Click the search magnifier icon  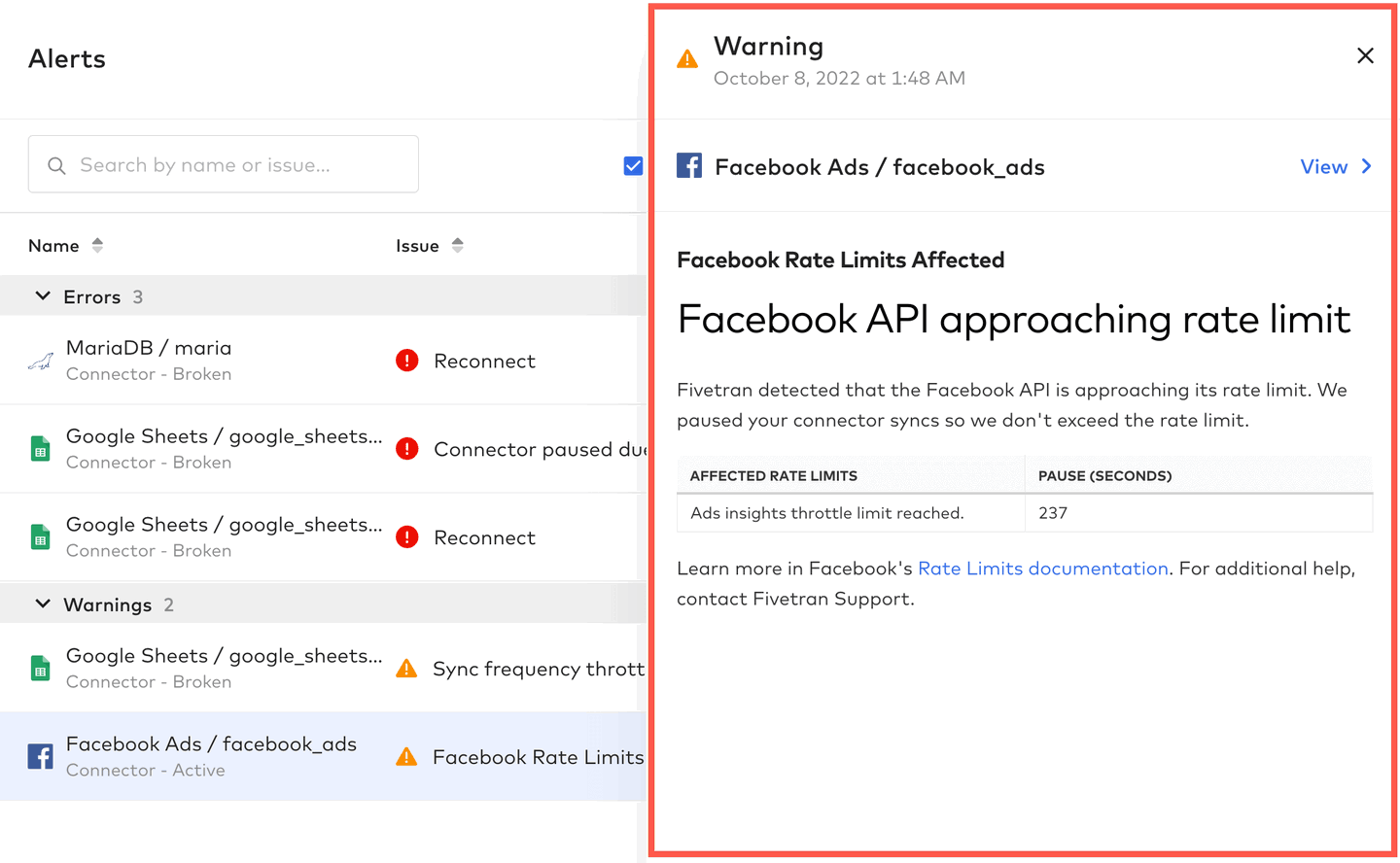click(57, 165)
